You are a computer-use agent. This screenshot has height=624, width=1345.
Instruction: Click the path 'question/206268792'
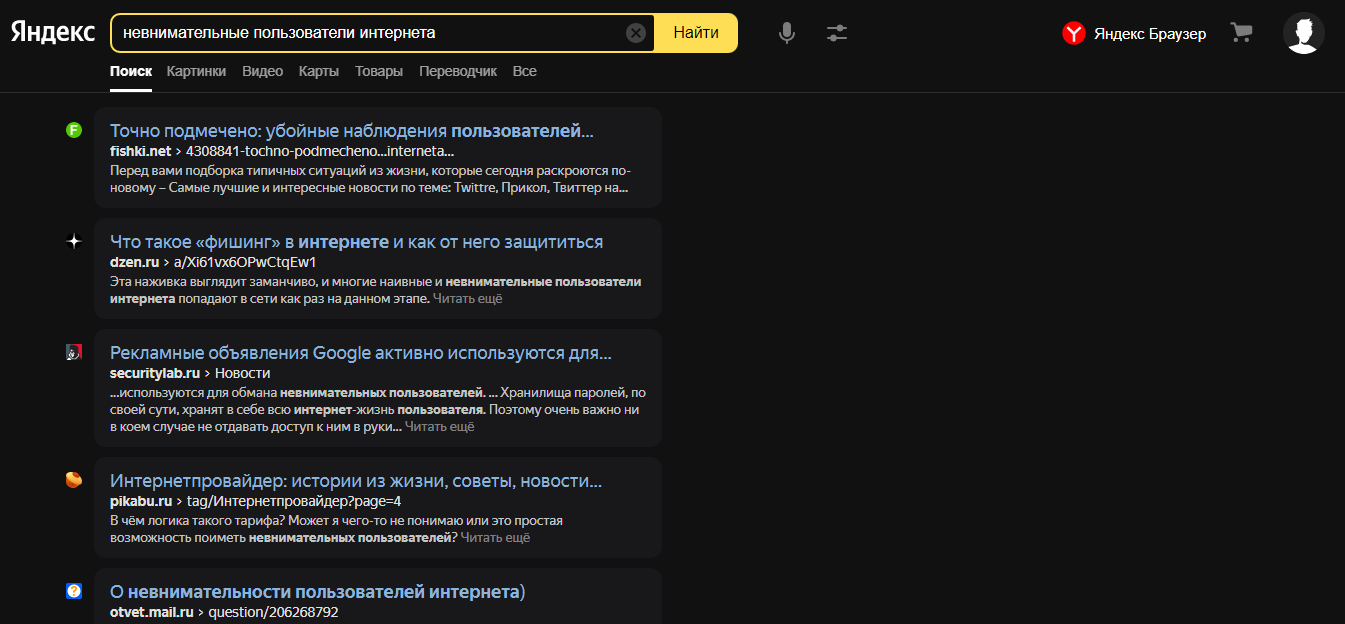click(274, 612)
